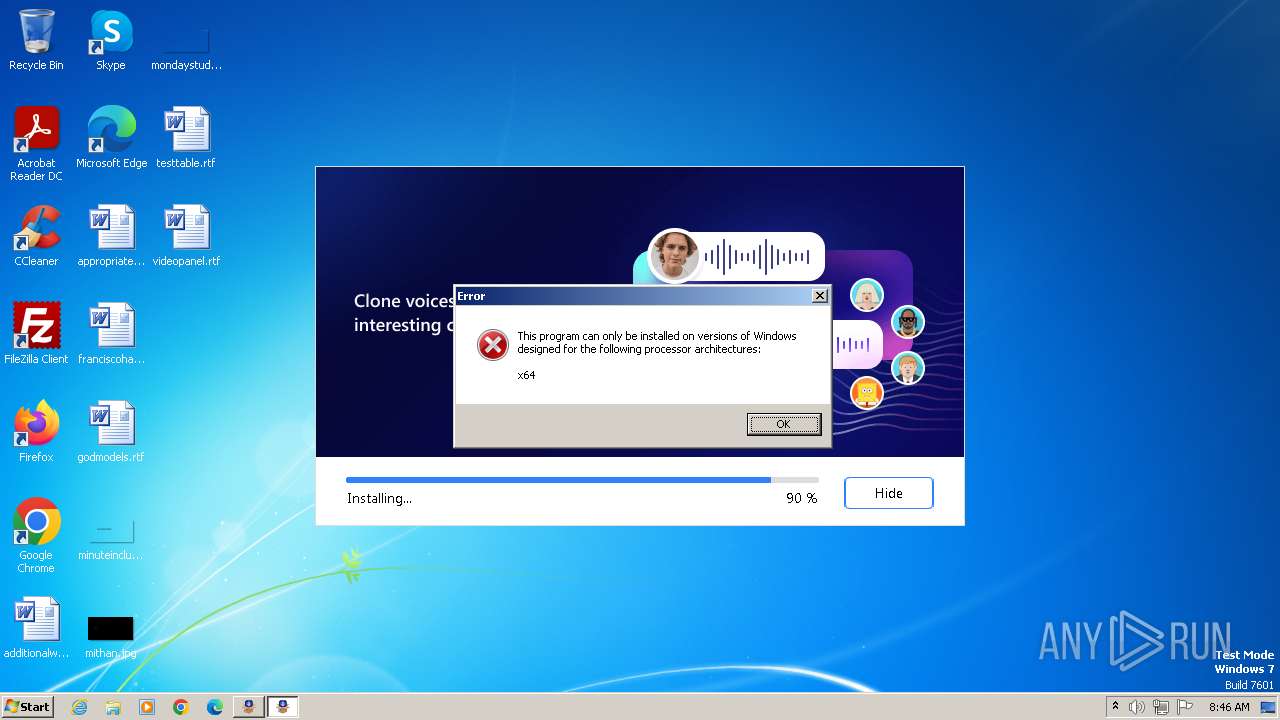Select the additionalw... document icon
Viewport: 1280px width, 720px height.
click(36, 628)
